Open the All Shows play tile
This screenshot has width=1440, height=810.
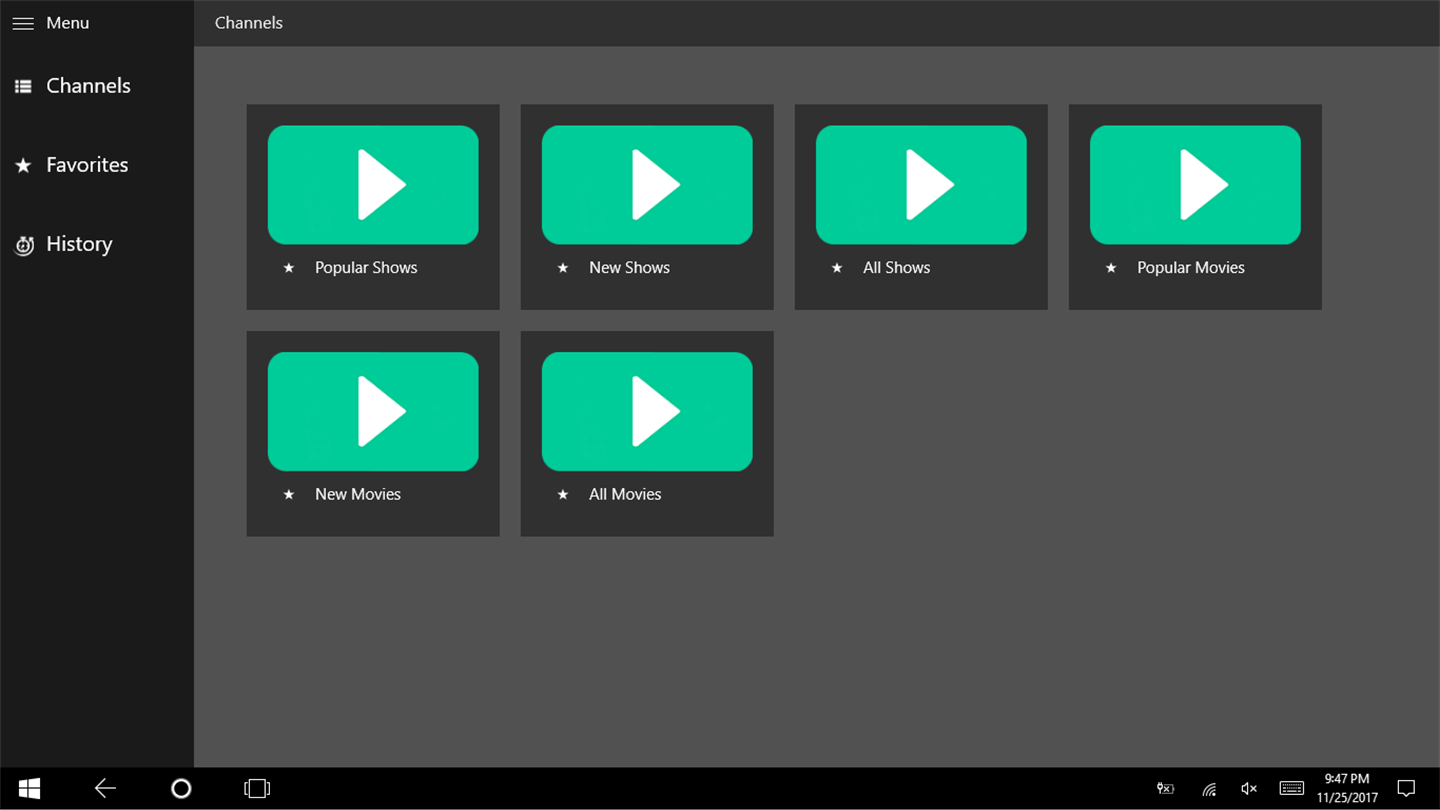coord(921,185)
